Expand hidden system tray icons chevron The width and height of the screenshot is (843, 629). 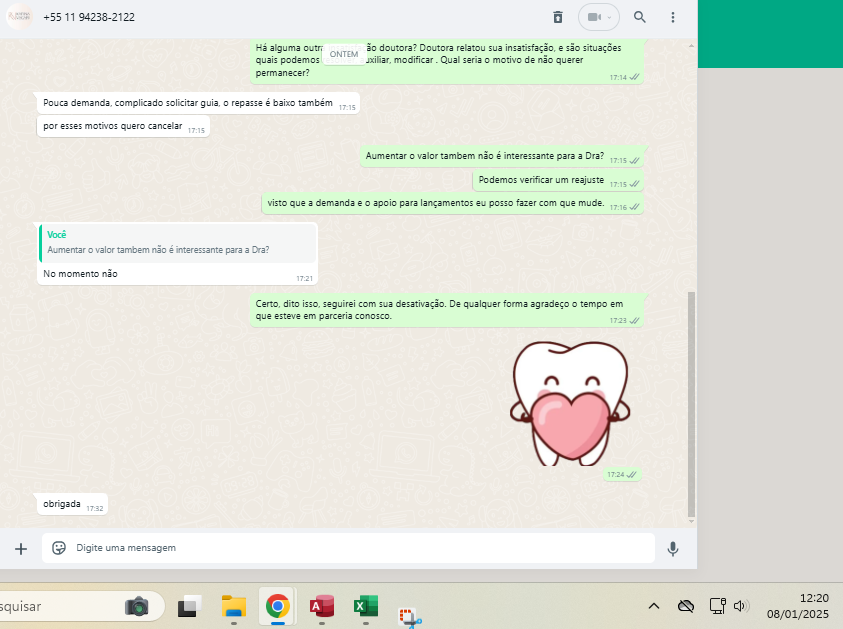click(654, 606)
